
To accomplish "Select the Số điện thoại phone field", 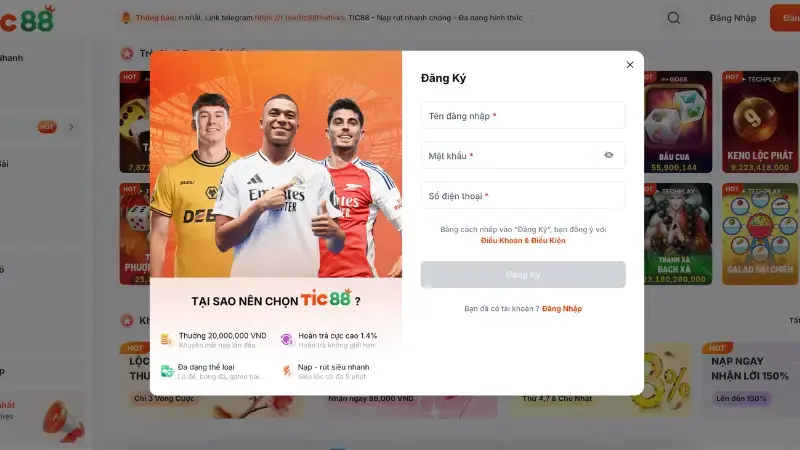I will tap(523, 195).
